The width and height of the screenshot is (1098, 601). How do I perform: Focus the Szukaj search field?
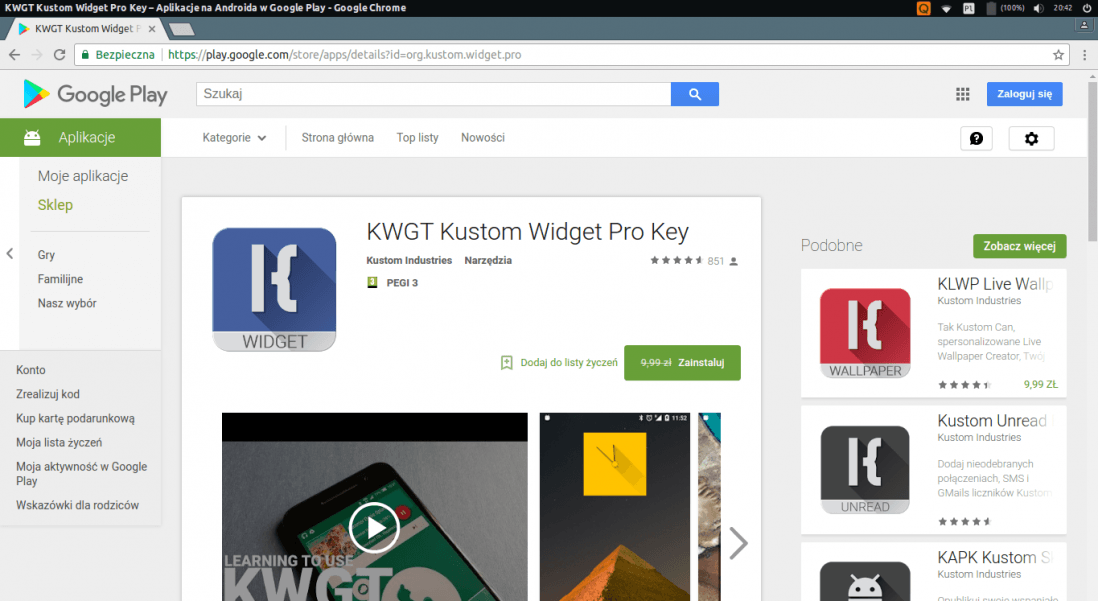[433, 94]
